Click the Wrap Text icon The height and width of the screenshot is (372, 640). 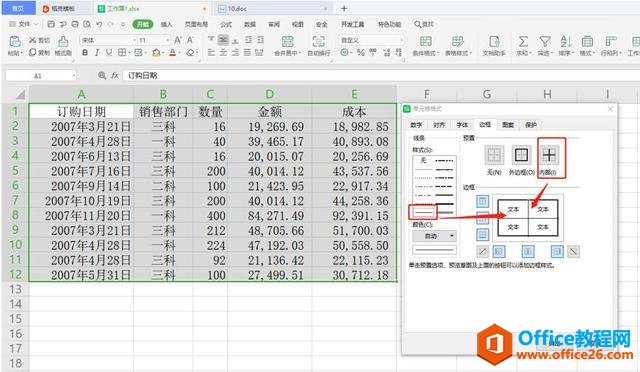[318, 42]
